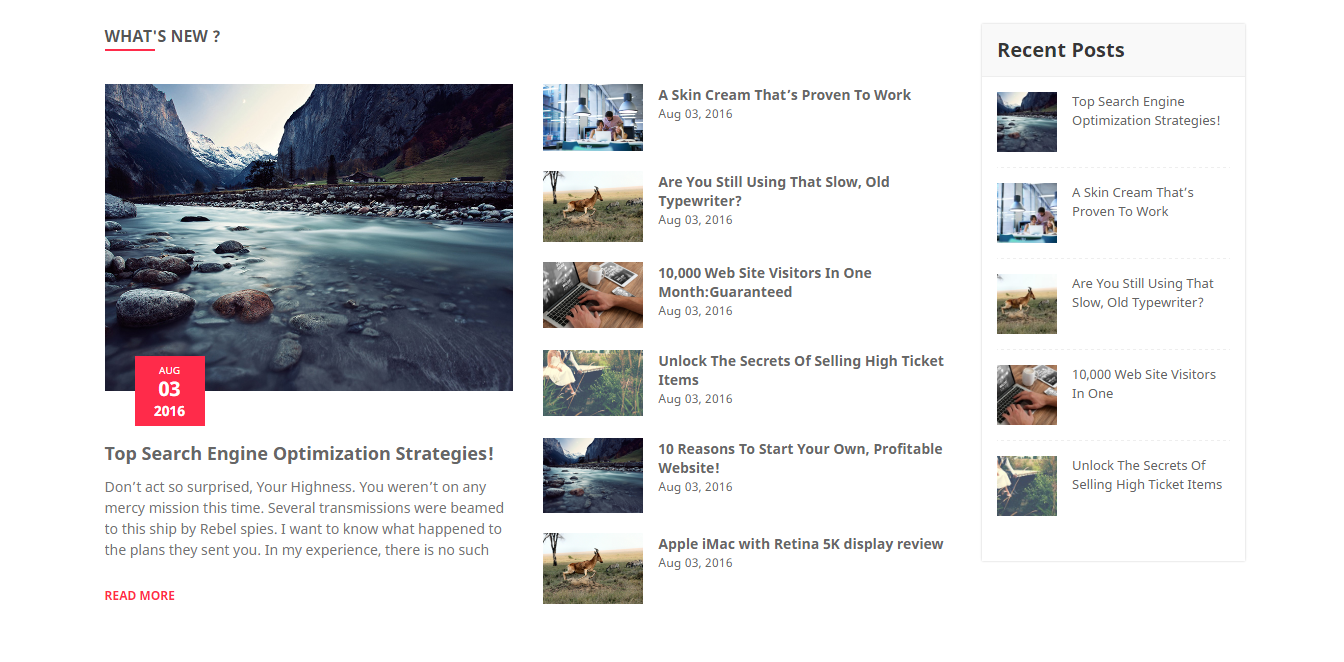1344x662 pixels.
Task: Click deer thumbnail beside What's New 'Typewriter' post
Action: point(593,206)
